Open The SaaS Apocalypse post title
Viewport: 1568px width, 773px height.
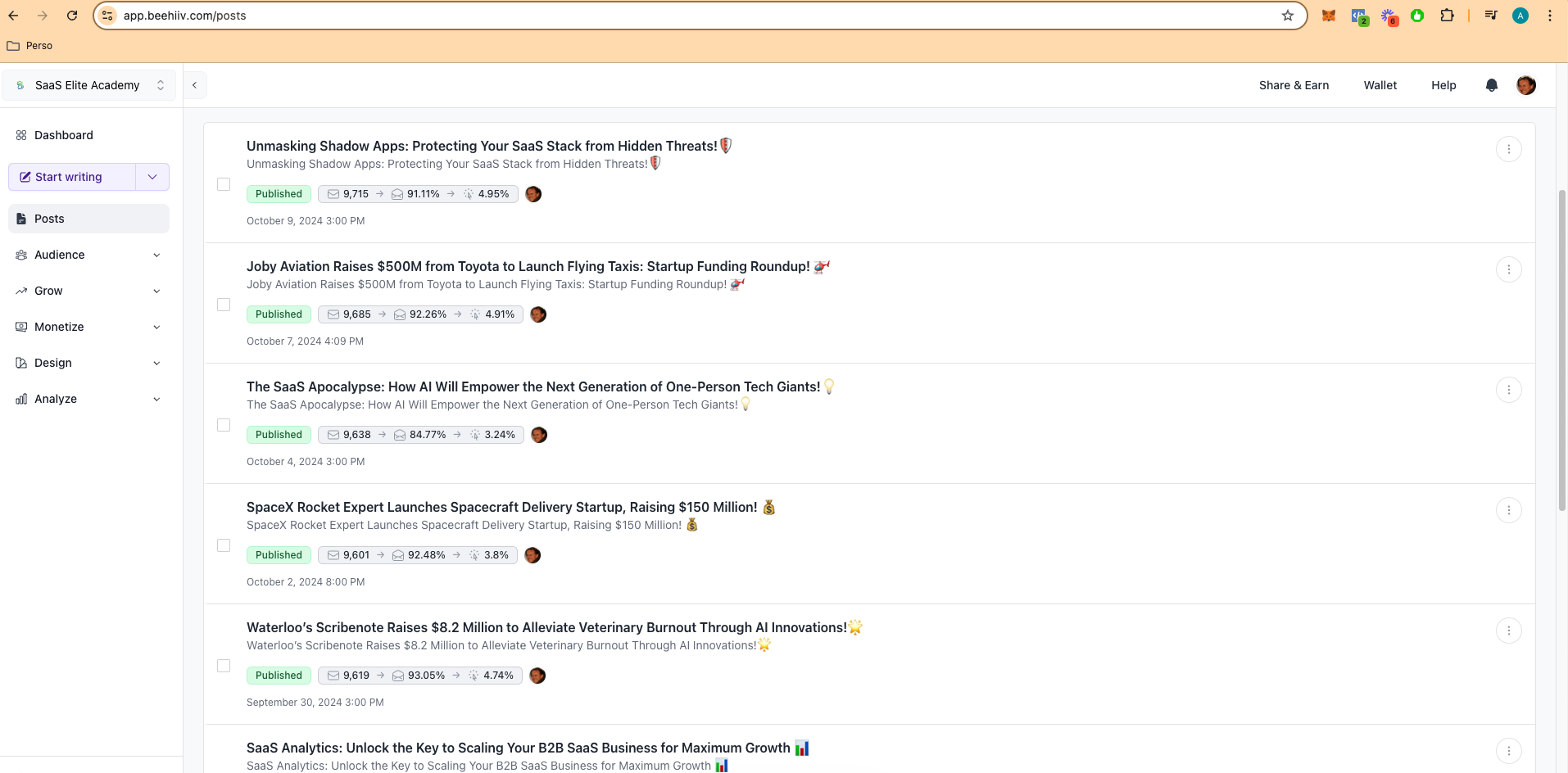541,386
